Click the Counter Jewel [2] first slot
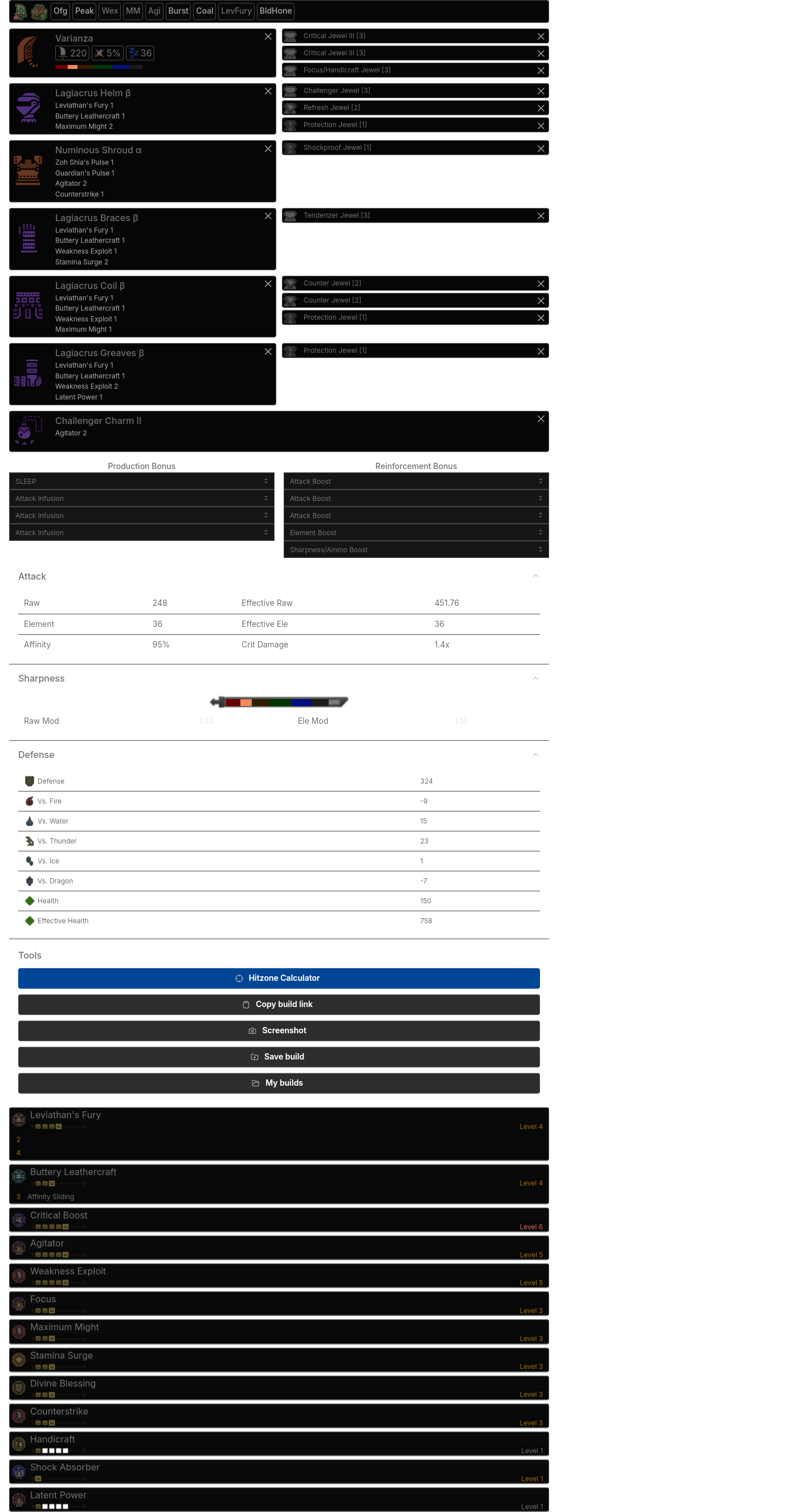Screen dimensions: 802x1512 click(x=415, y=283)
